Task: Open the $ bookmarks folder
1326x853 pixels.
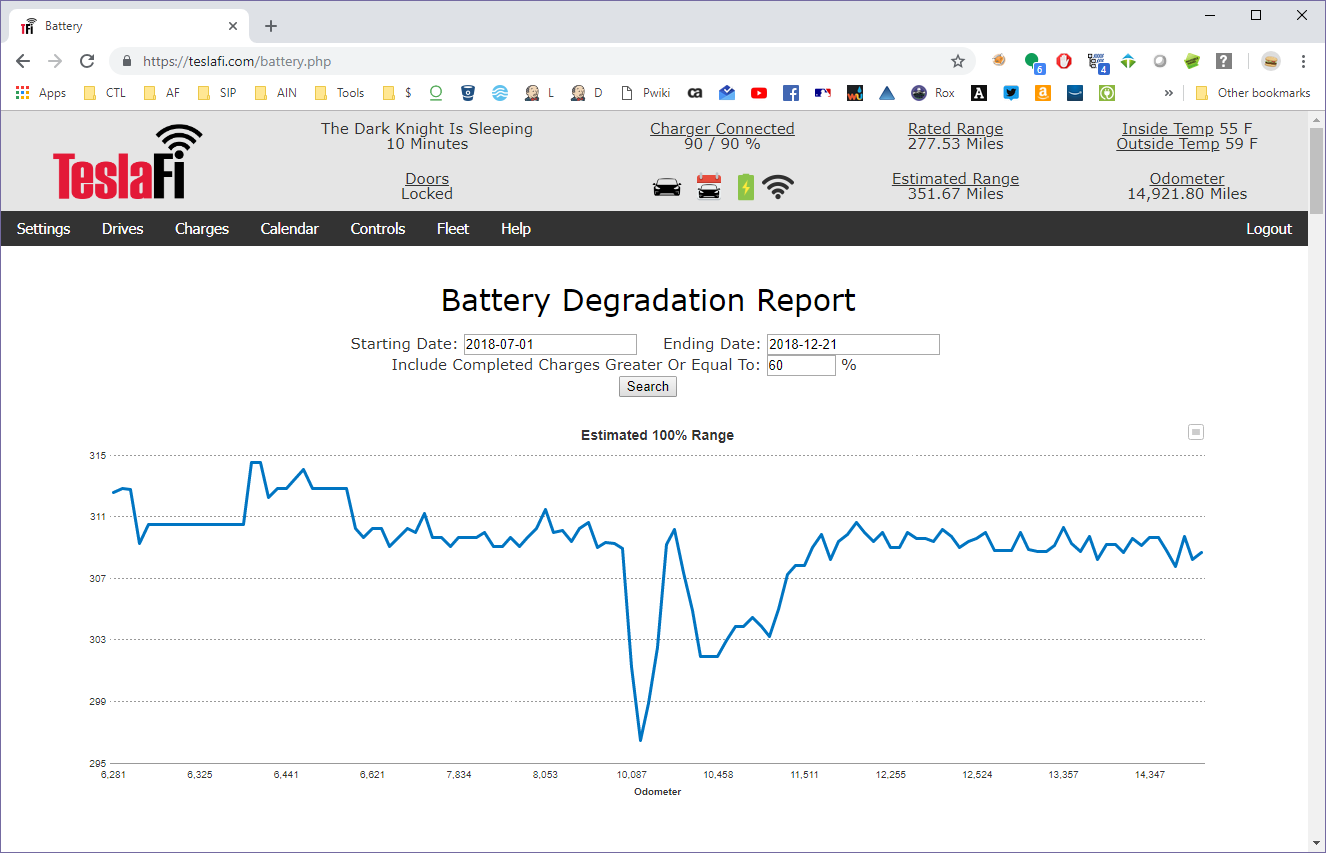Action: tap(397, 93)
